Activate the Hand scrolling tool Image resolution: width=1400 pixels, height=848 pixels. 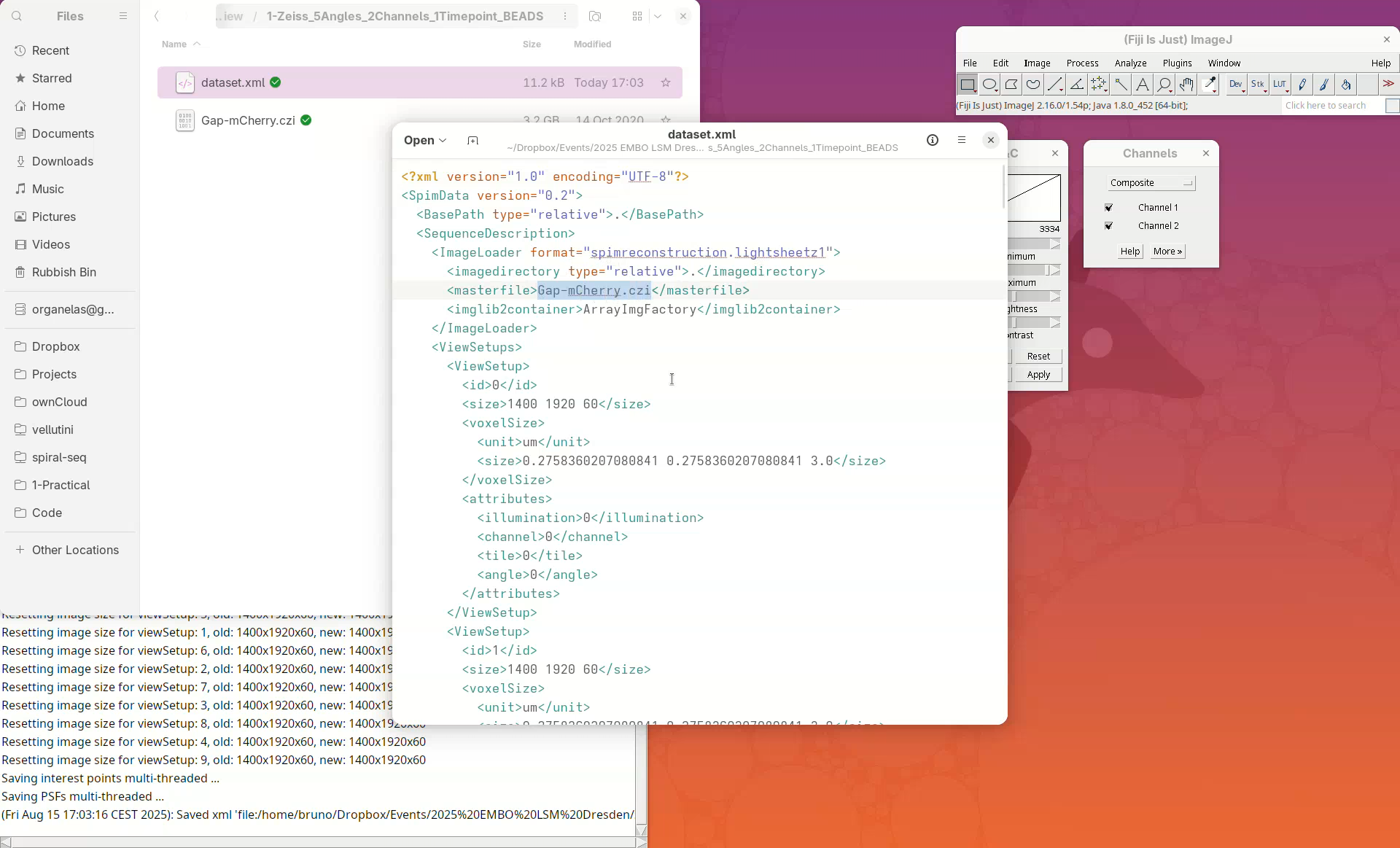(1186, 85)
